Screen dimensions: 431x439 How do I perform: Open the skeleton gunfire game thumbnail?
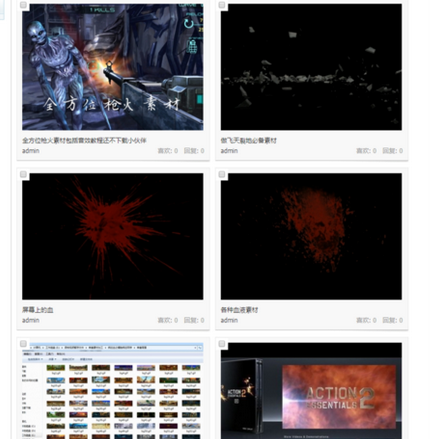113,67
